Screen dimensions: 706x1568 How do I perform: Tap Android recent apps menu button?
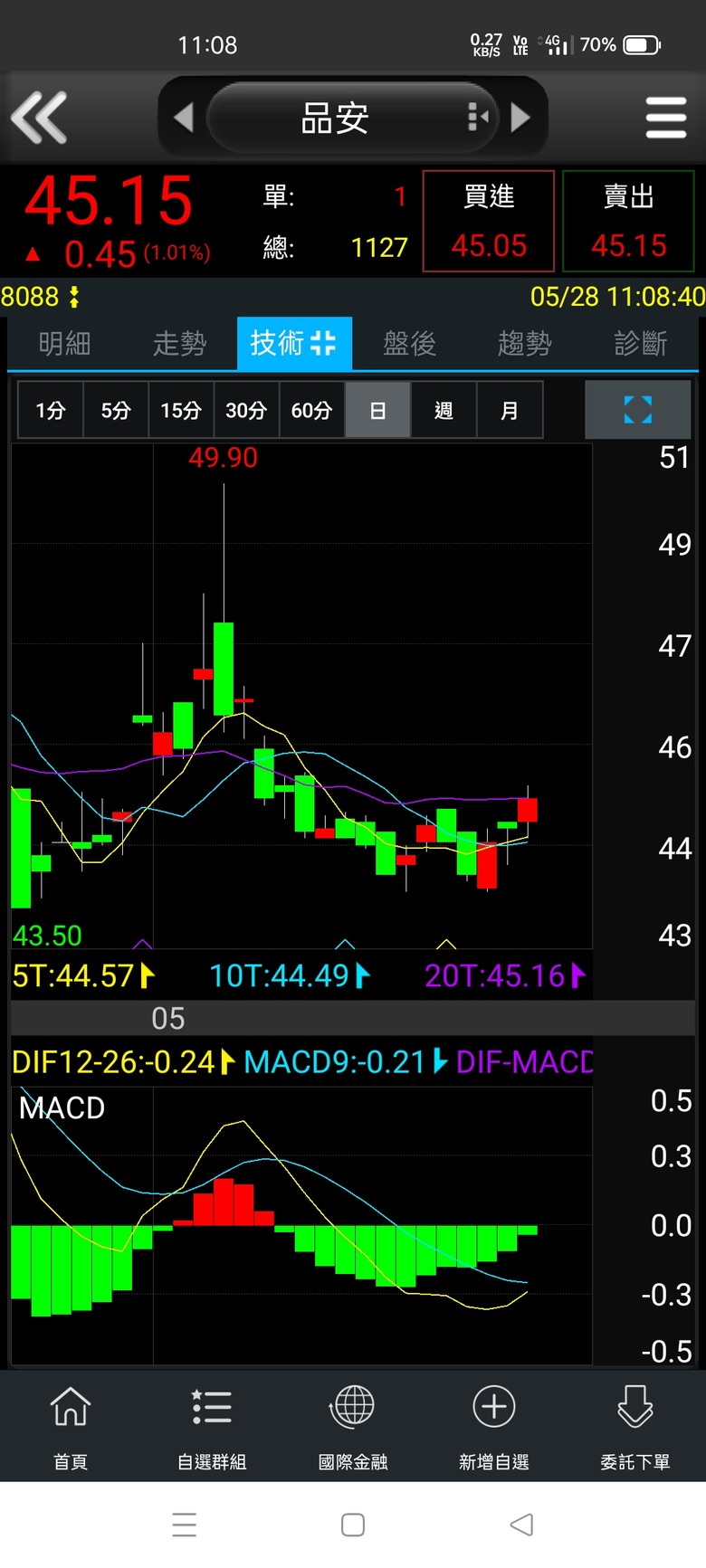(185, 1525)
